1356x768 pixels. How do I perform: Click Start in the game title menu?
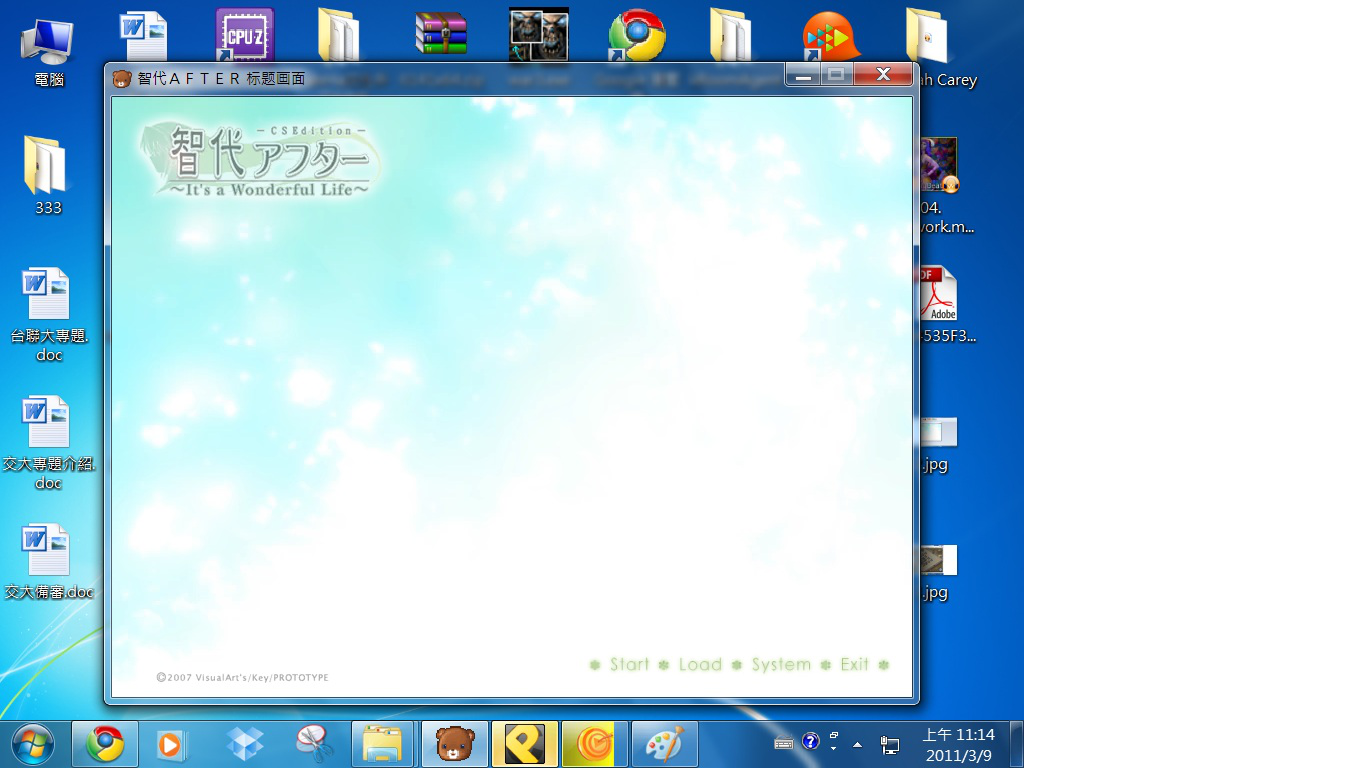tap(629, 664)
